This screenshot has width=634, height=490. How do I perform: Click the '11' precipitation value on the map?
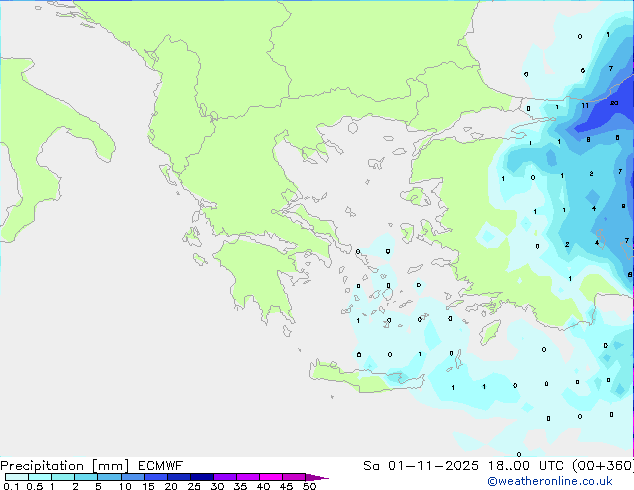click(585, 106)
